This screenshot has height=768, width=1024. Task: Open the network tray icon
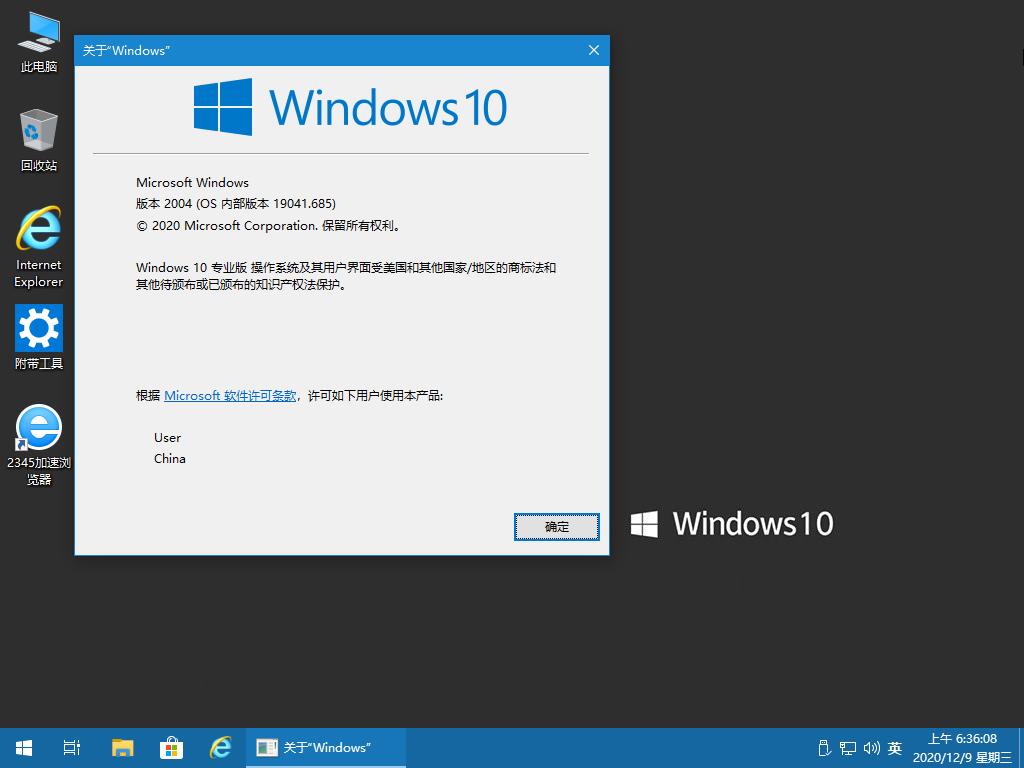(848, 748)
